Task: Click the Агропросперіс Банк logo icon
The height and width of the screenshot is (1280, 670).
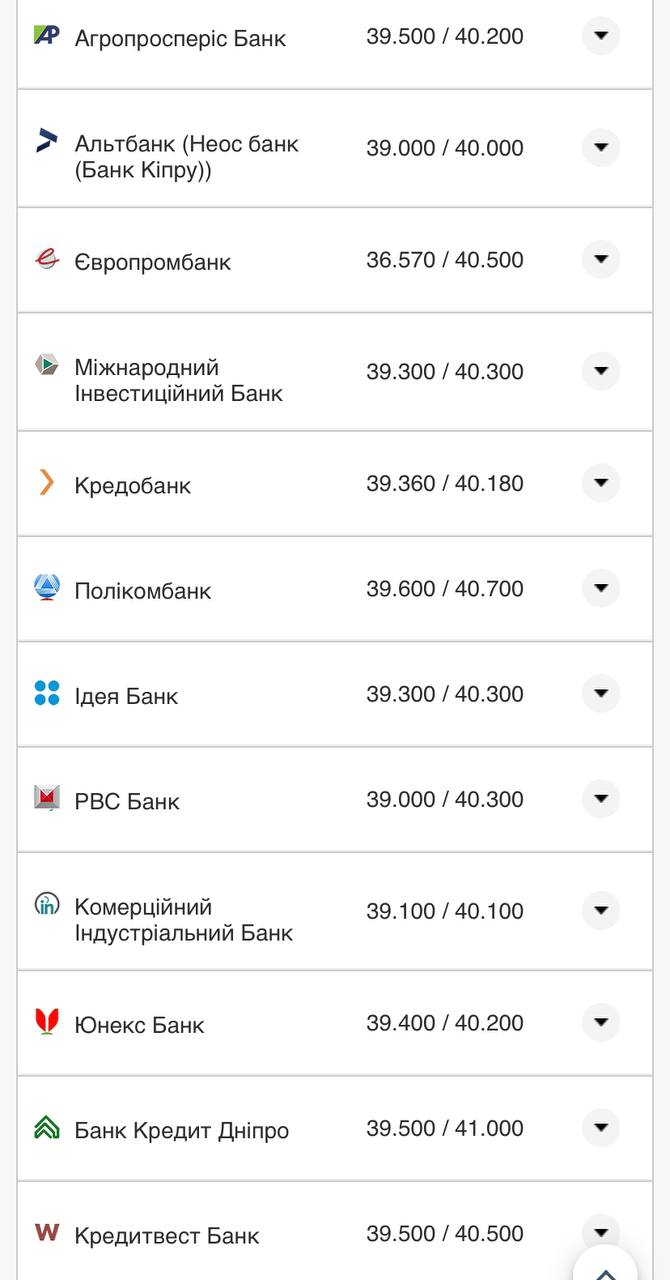Action: [x=47, y=35]
